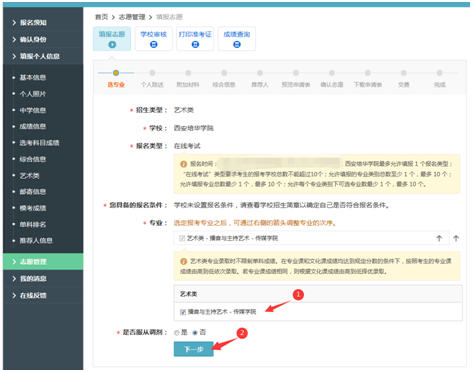The width and height of the screenshot is (472, 372).
Task: Click the info icon in 报名时间 notice
Action: pos(183,164)
